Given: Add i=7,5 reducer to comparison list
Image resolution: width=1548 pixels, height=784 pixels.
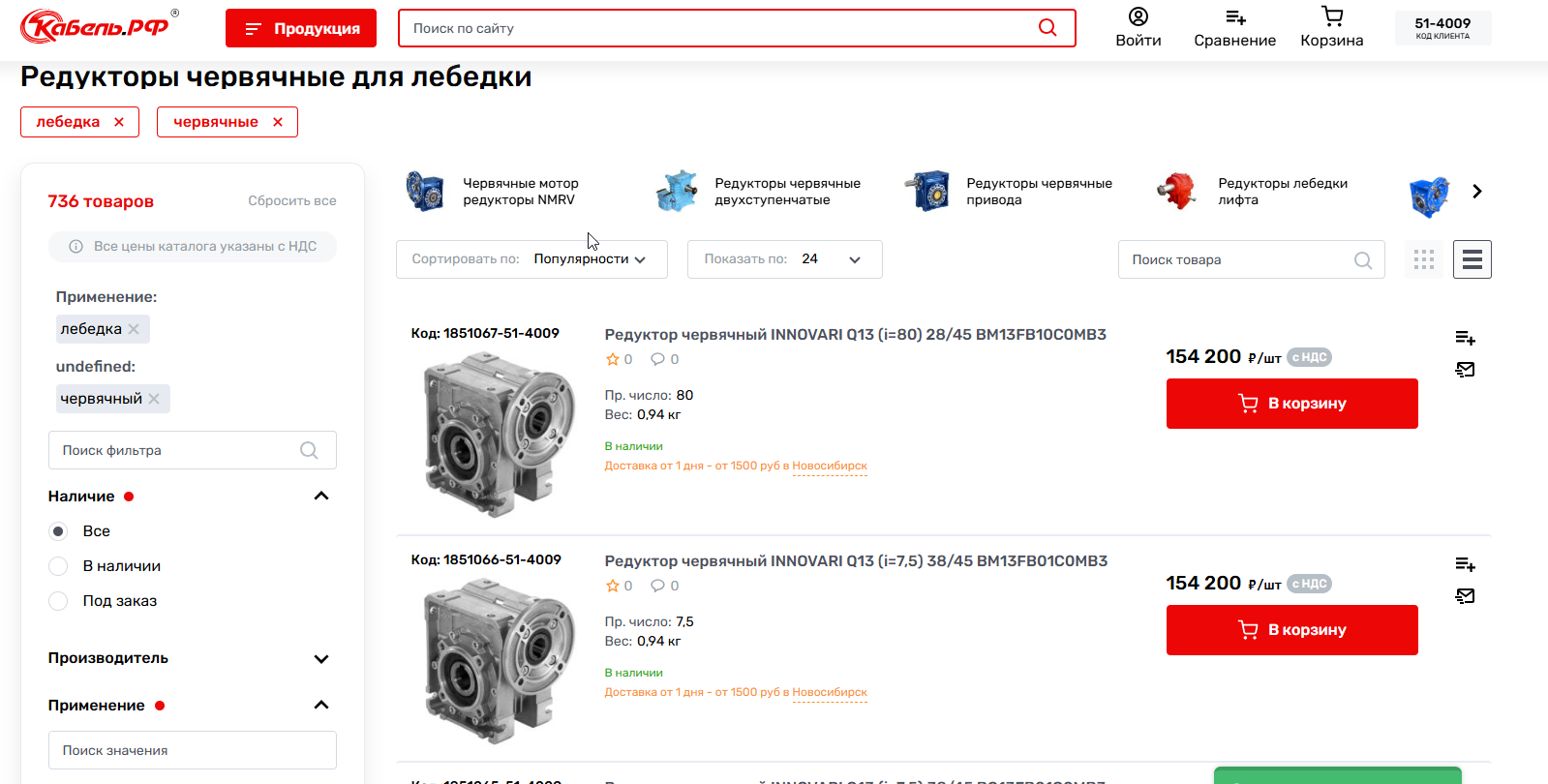Looking at the screenshot, I should coord(1465,564).
